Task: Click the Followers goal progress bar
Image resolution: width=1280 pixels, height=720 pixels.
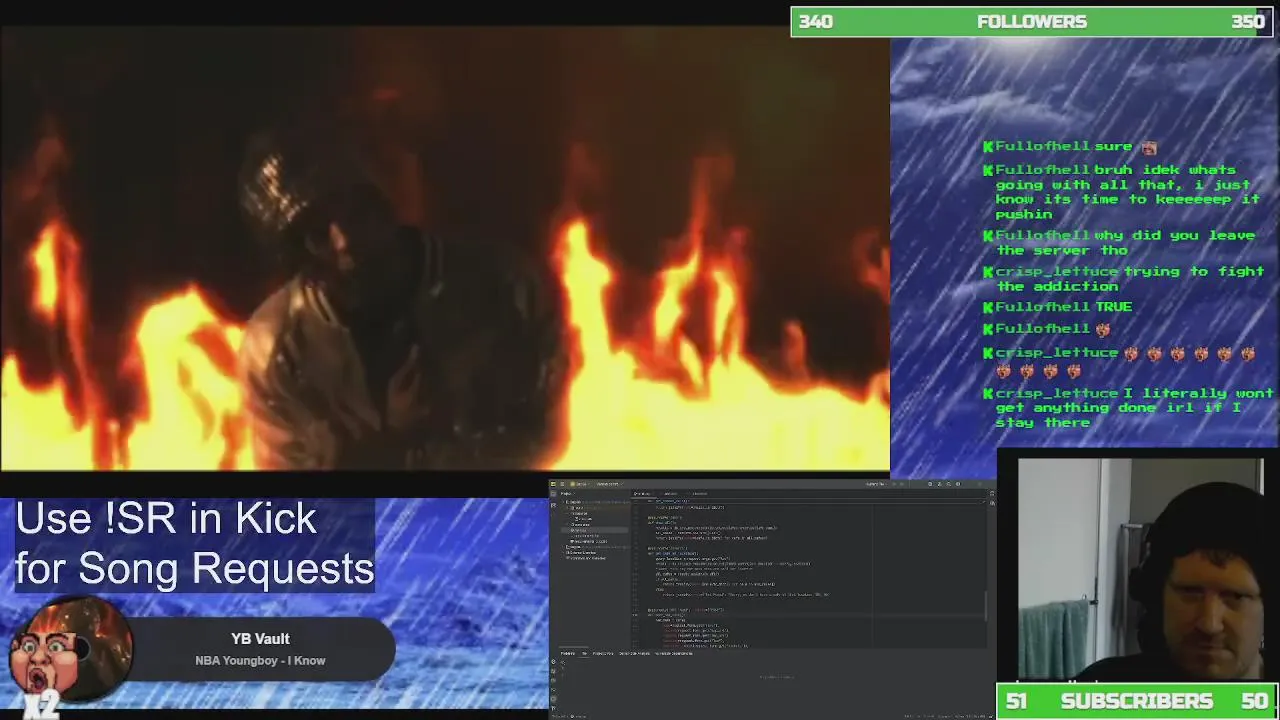Action: click(x=1032, y=22)
